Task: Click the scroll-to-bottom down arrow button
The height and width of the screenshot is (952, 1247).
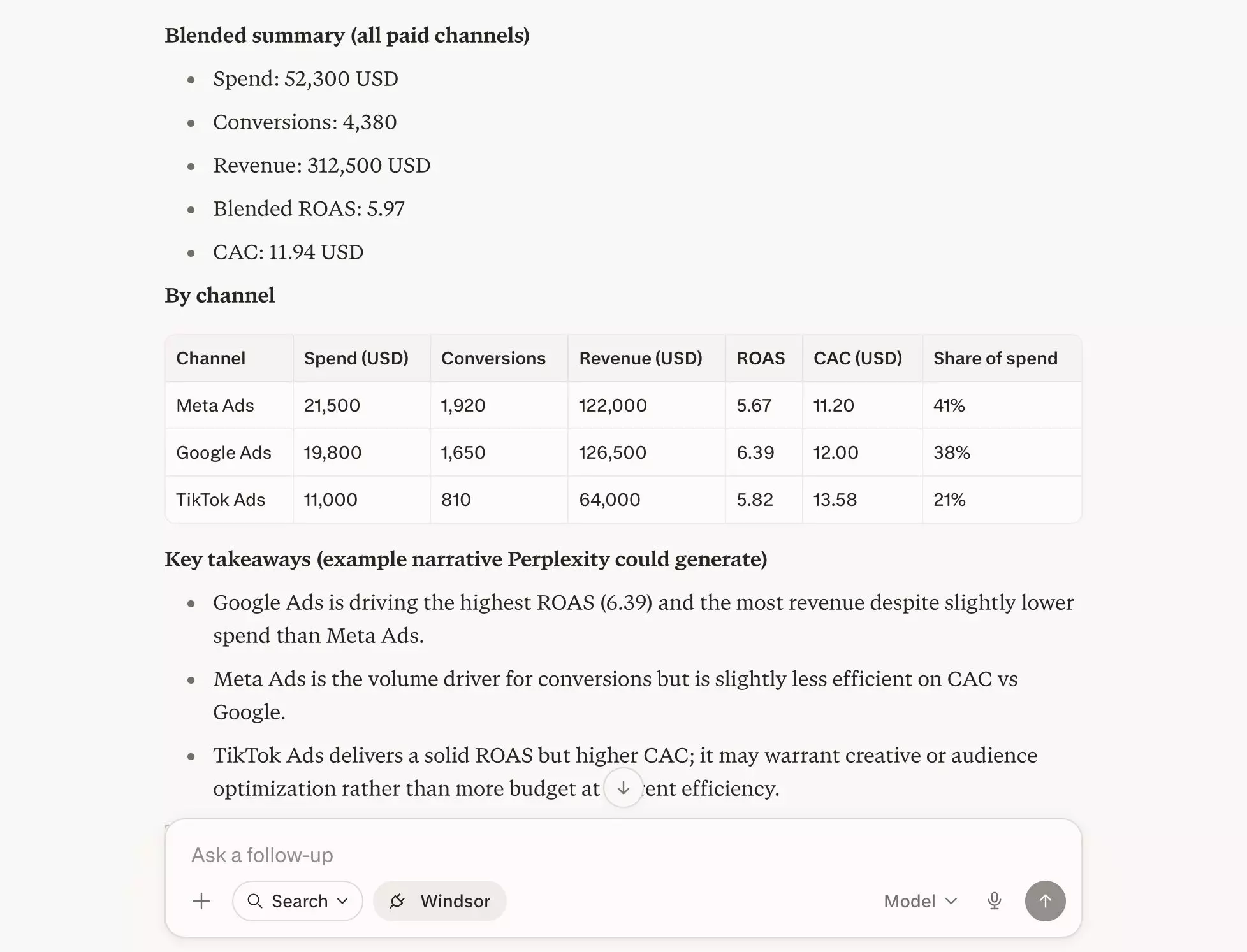Action: (623, 788)
